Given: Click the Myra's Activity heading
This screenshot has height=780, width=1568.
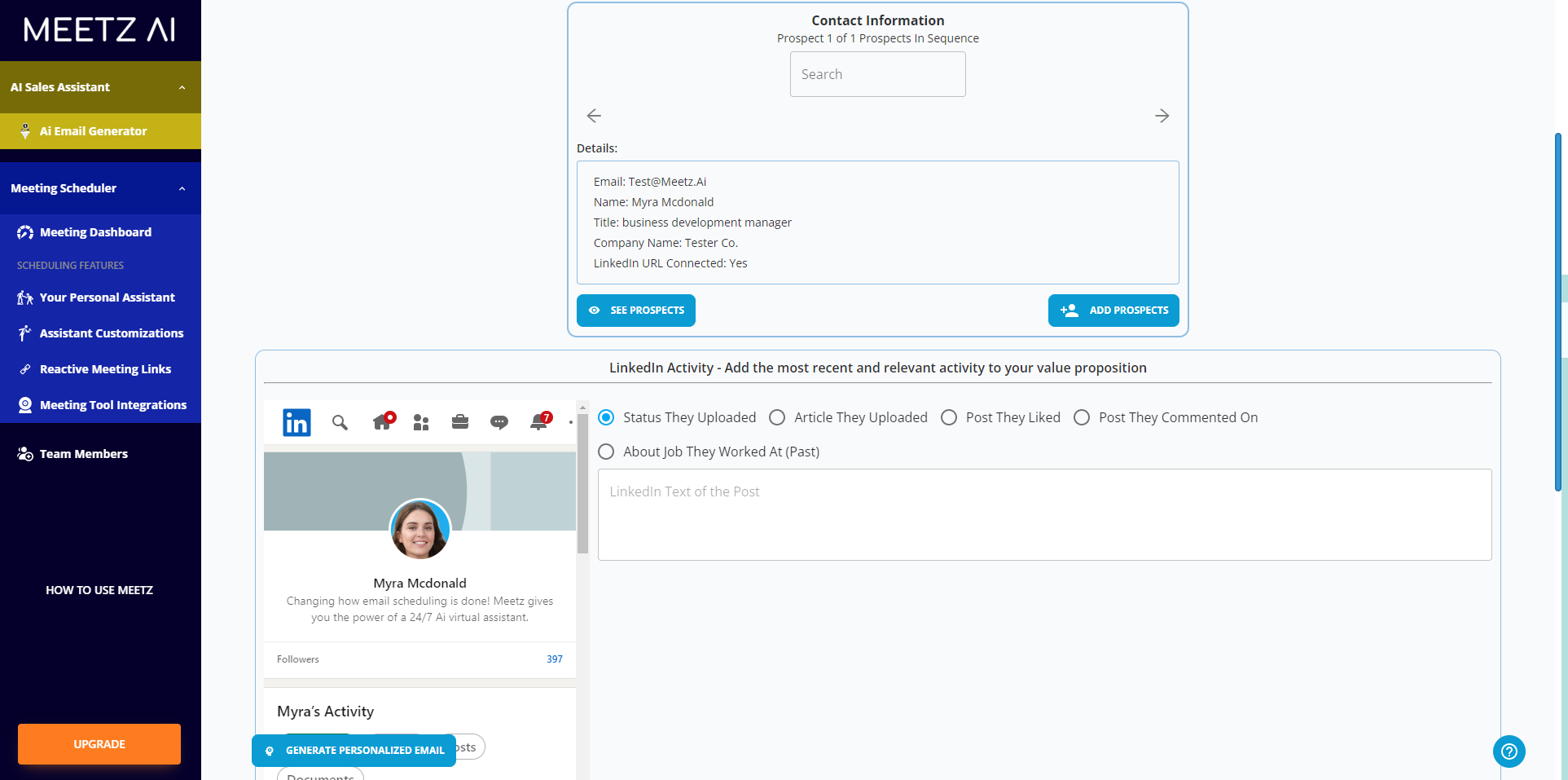Looking at the screenshot, I should point(325,712).
